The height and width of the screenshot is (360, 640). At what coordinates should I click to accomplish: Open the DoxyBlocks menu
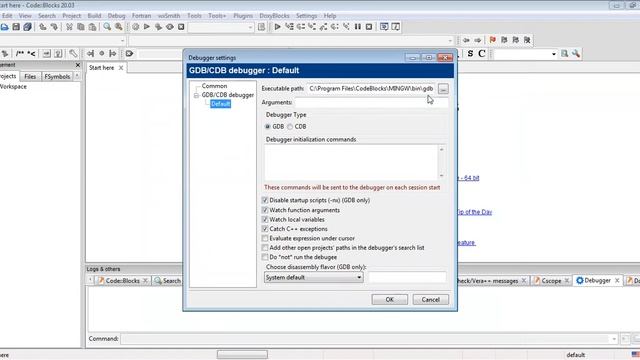pos(274,16)
